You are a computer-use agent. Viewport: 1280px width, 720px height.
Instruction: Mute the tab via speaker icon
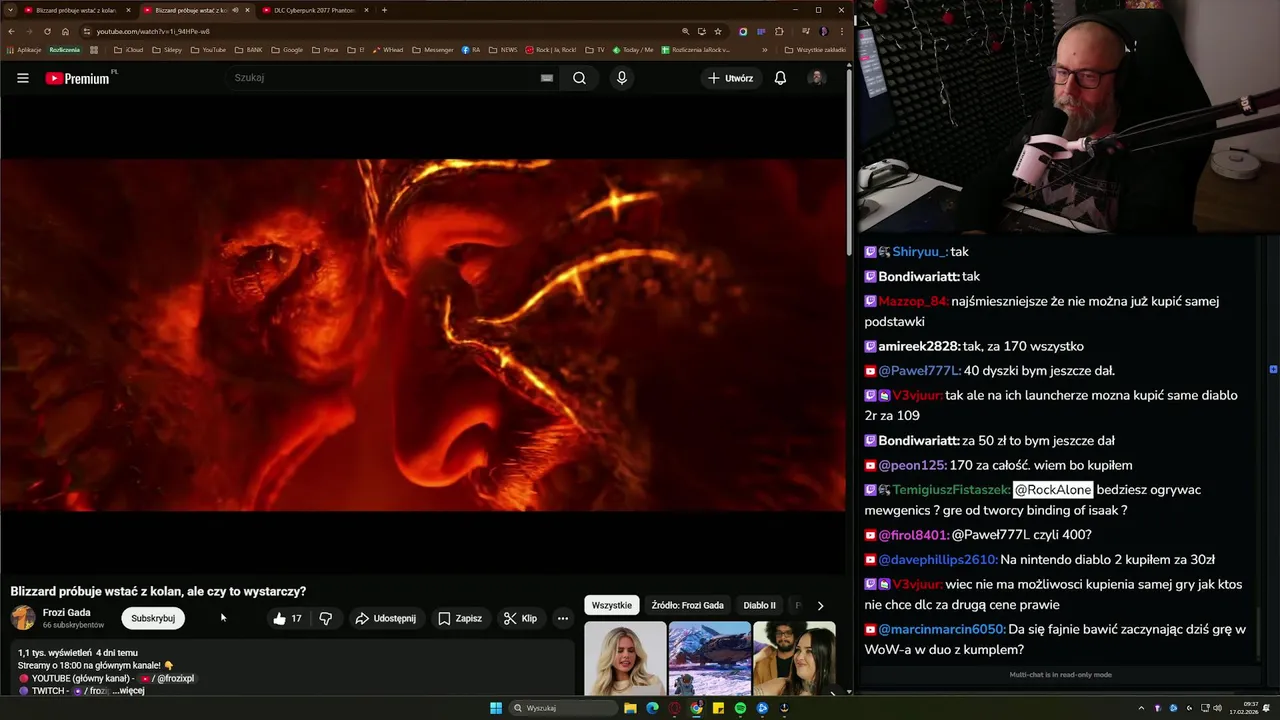[236, 10]
